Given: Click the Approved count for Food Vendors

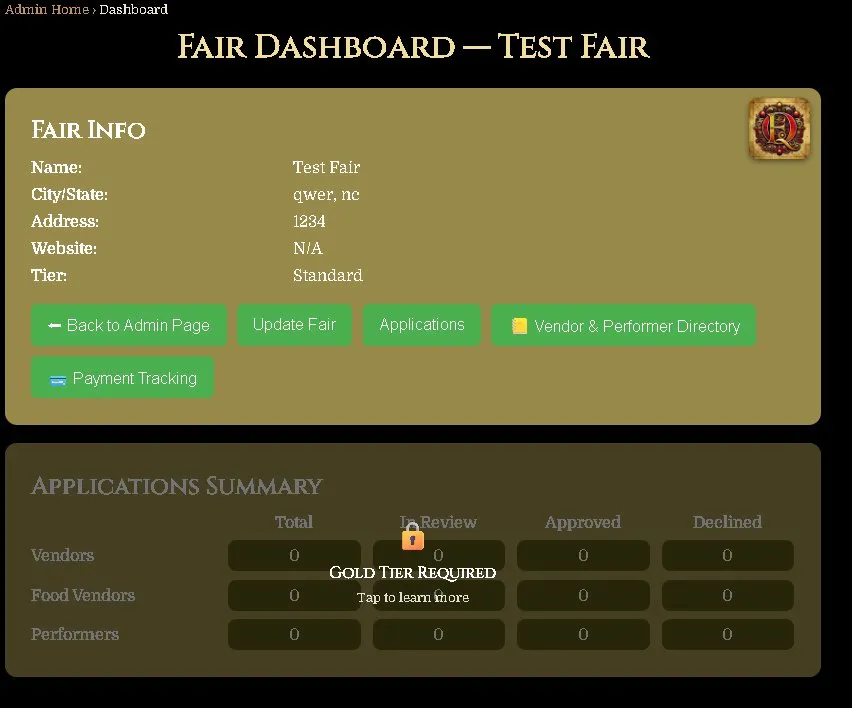Looking at the screenshot, I should pos(583,595).
